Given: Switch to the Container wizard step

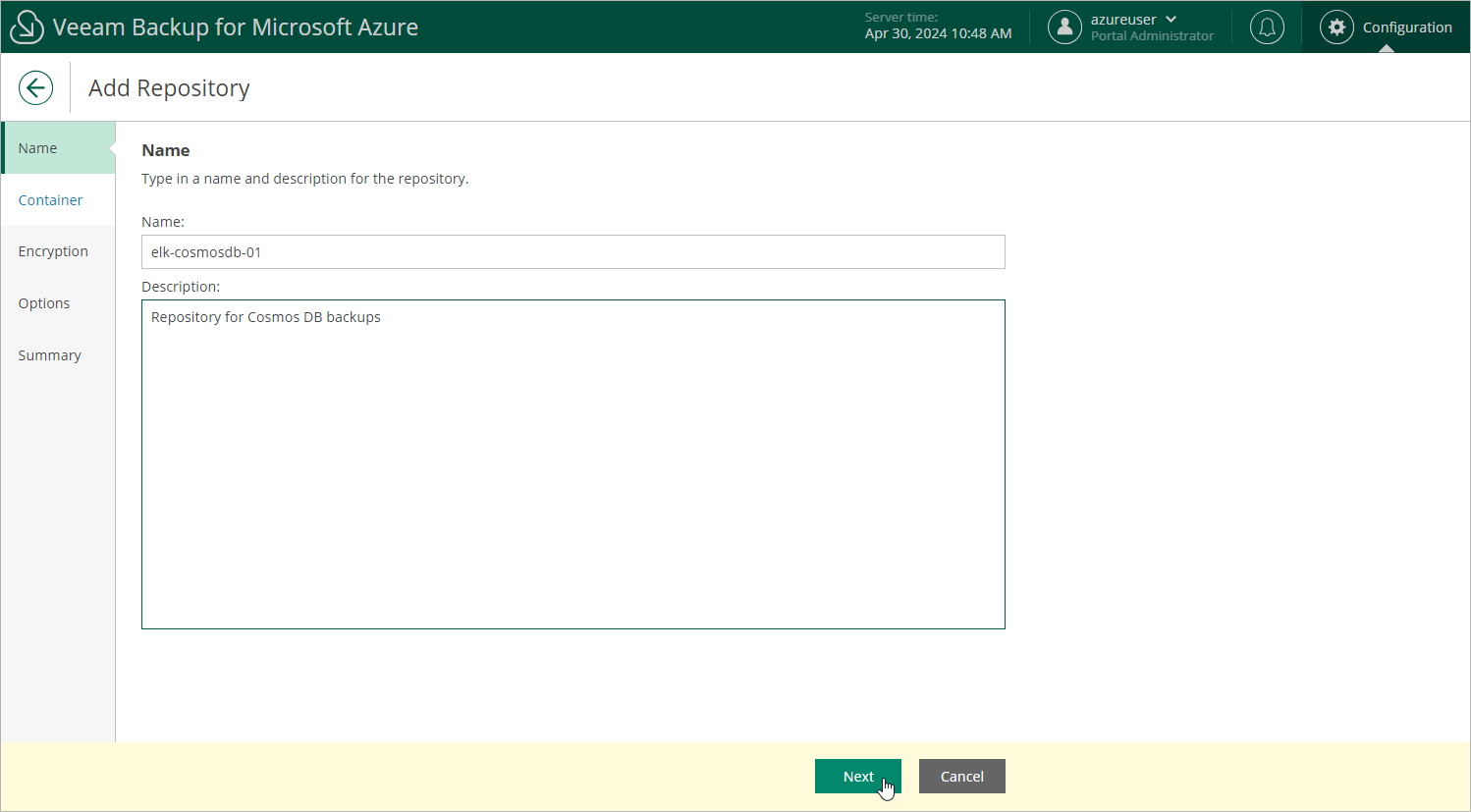Looking at the screenshot, I should (x=58, y=200).
